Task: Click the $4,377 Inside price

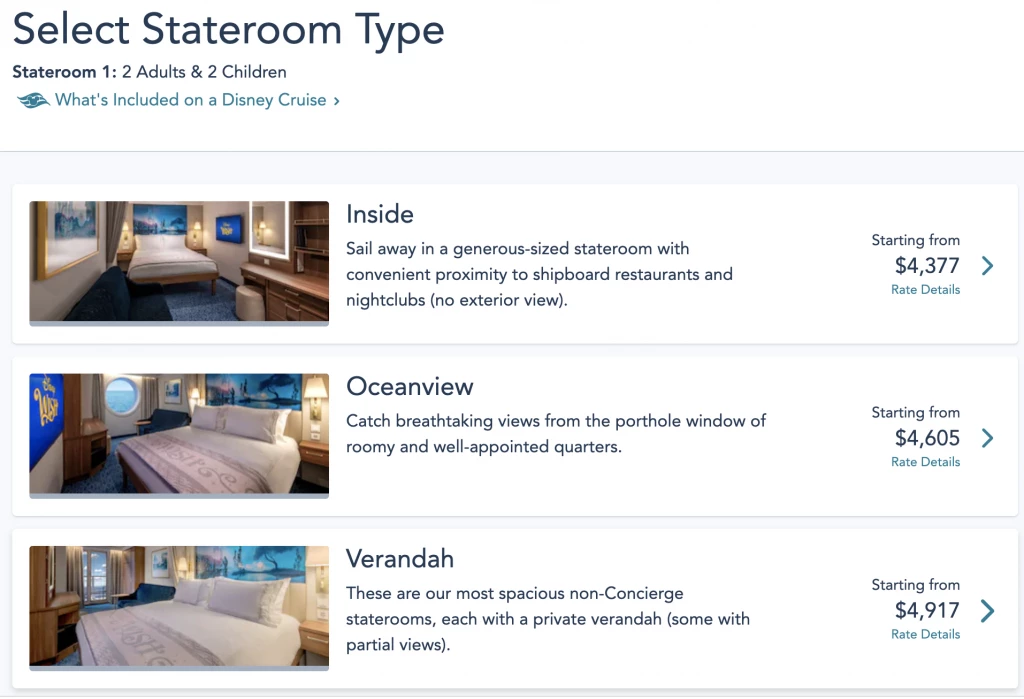Action: pyautogui.click(x=927, y=266)
